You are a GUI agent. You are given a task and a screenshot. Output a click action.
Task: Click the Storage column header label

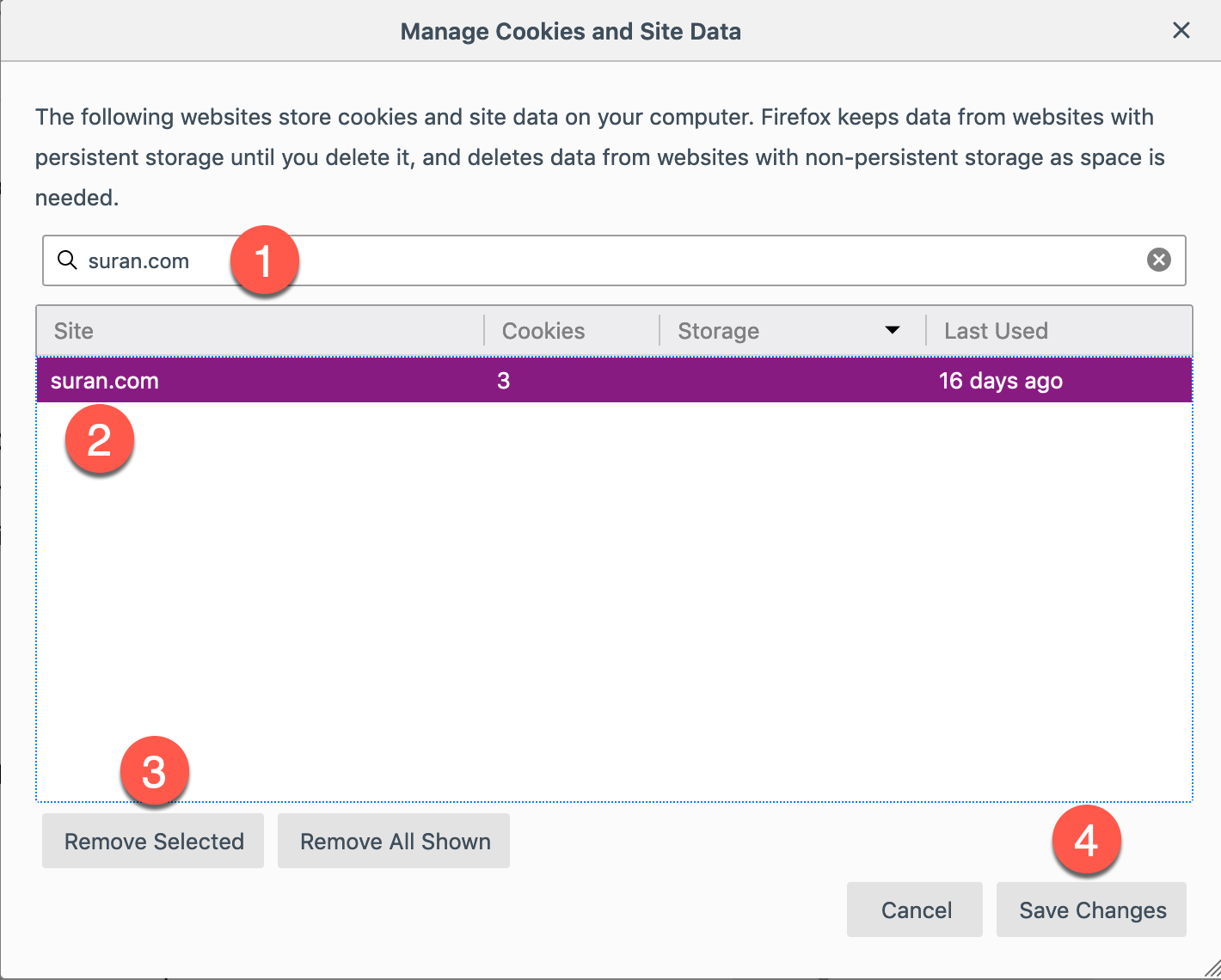pyautogui.click(x=718, y=331)
